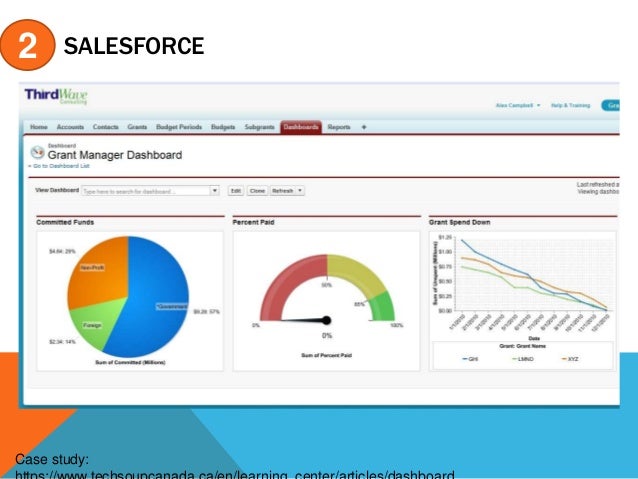Viewport: 638px width, 479px height.
Task: Open the Budget Periods tab
Action: 179,127
